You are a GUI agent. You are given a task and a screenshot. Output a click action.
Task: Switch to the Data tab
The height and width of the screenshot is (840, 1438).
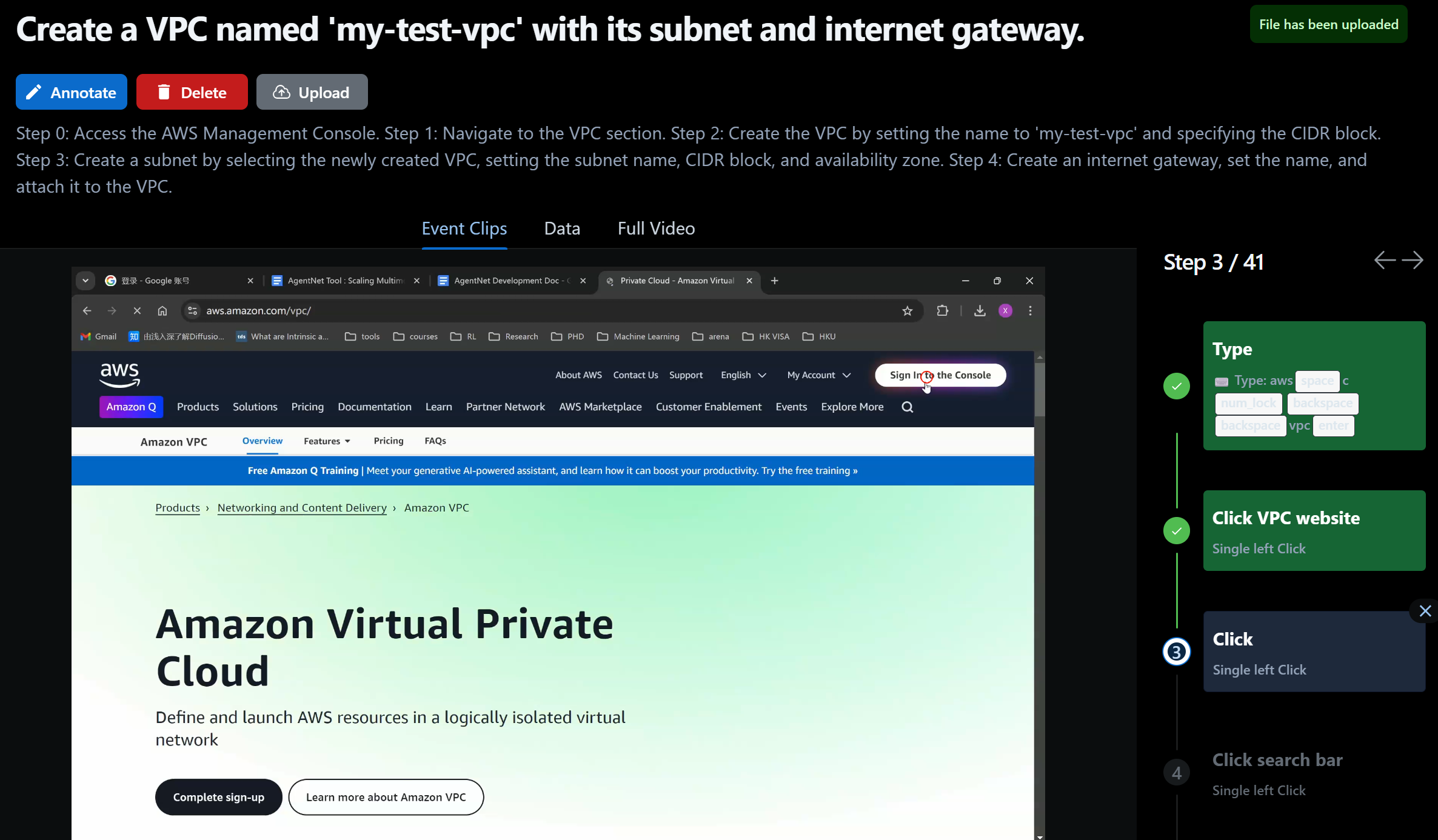pyautogui.click(x=562, y=228)
